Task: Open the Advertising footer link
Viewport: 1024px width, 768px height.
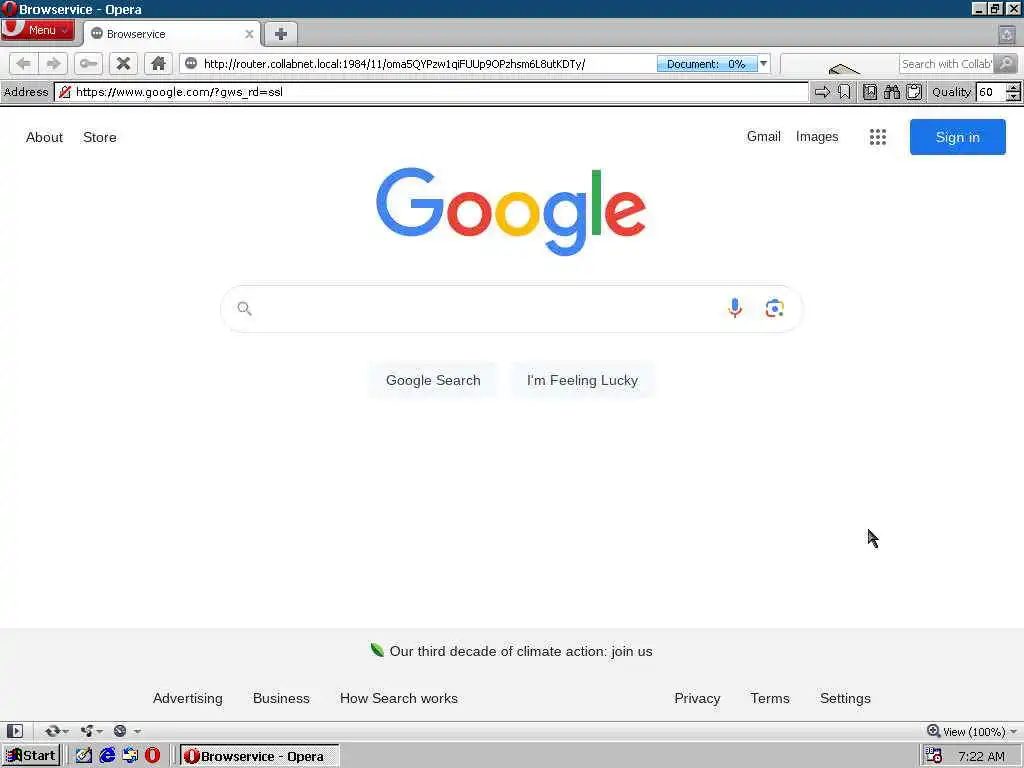Action: tap(187, 698)
